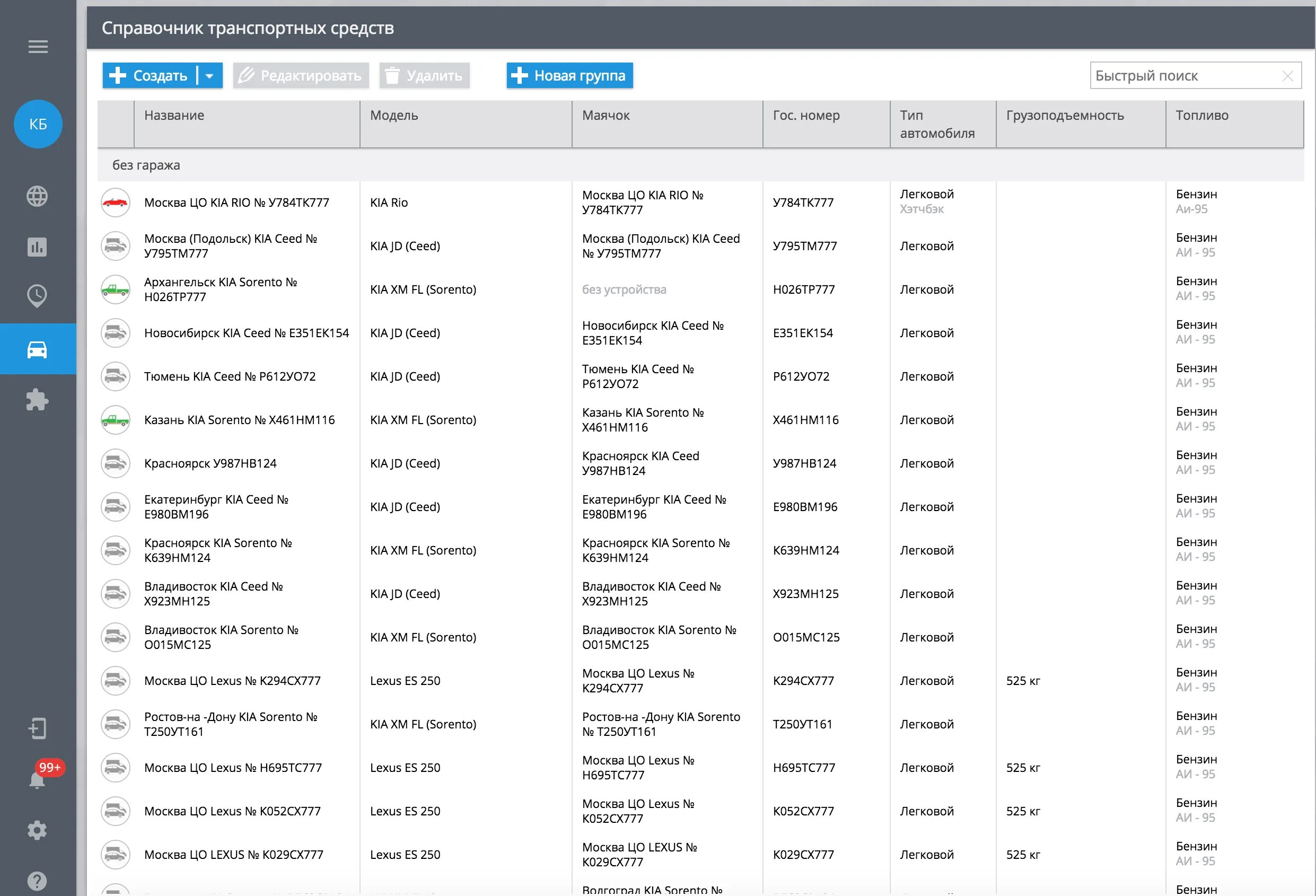The image size is (1316, 896).
Task: Expand the Создать dropdown arrow
Action: 209,75
